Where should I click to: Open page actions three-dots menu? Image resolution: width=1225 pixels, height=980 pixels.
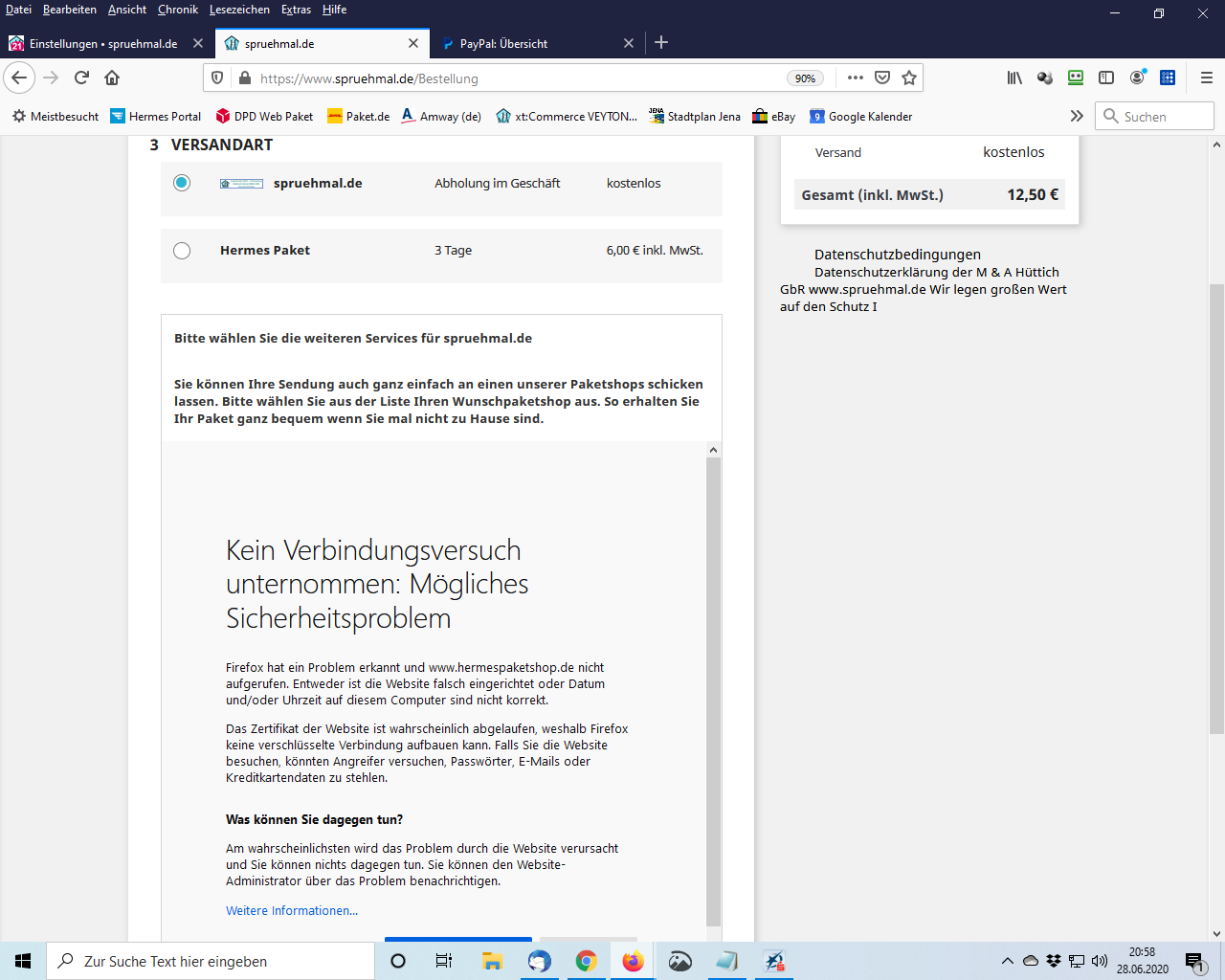point(856,78)
